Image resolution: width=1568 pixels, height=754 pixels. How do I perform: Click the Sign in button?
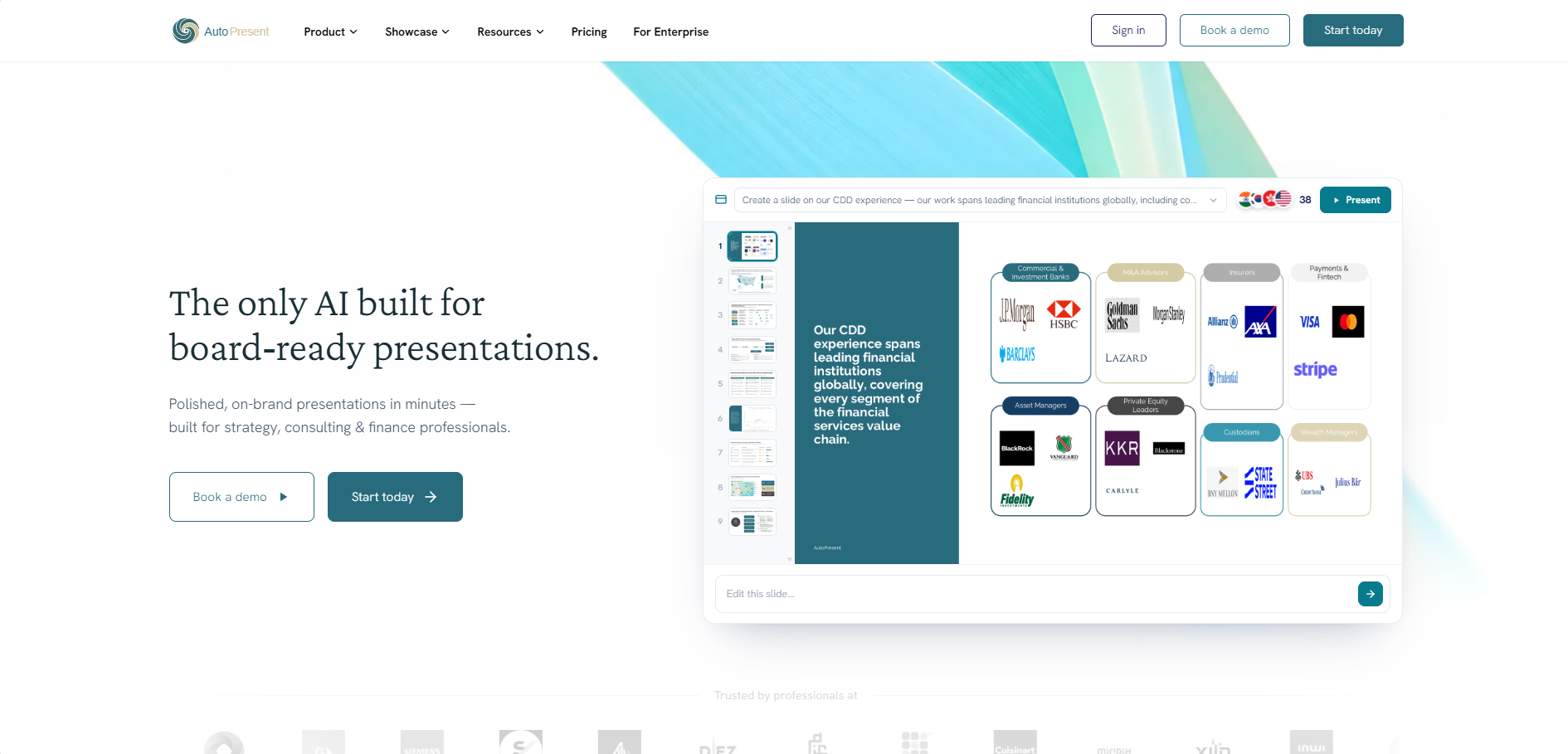point(1128,30)
